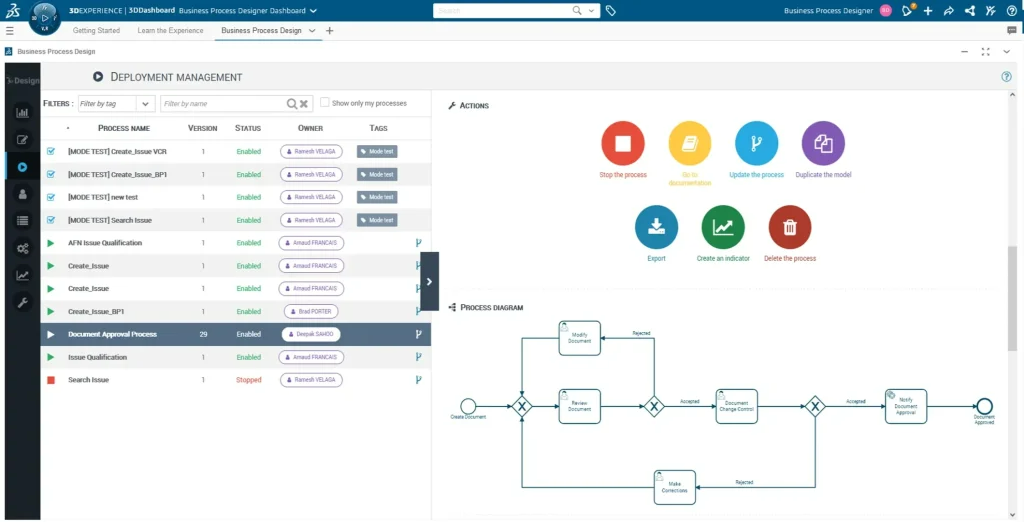Click the Delete the process trash icon
This screenshot has height=522, width=1024.
coord(790,227)
